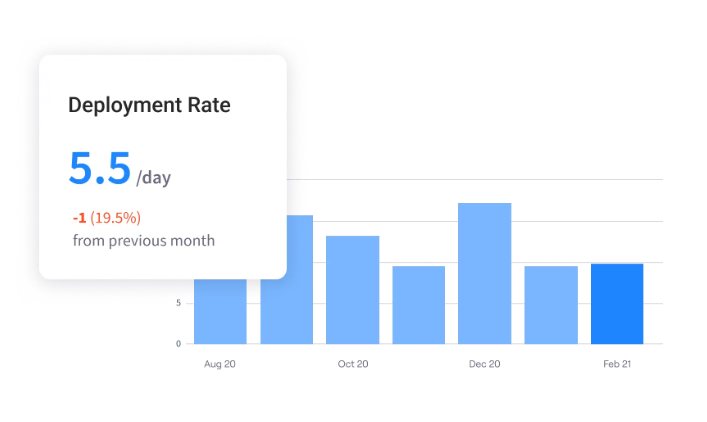This screenshot has height=422, width=707.
Task: Click the Oct 20 x-axis label
Action: tap(352, 364)
